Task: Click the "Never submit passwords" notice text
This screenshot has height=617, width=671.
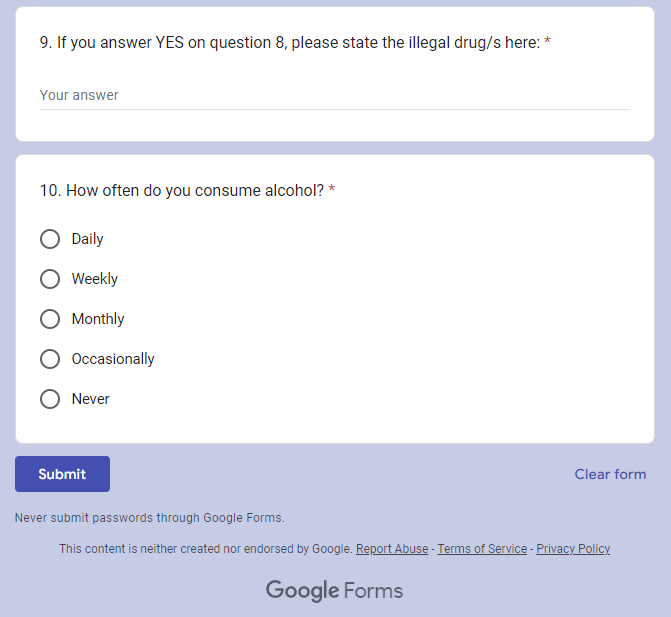Action: tap(150, 518)
